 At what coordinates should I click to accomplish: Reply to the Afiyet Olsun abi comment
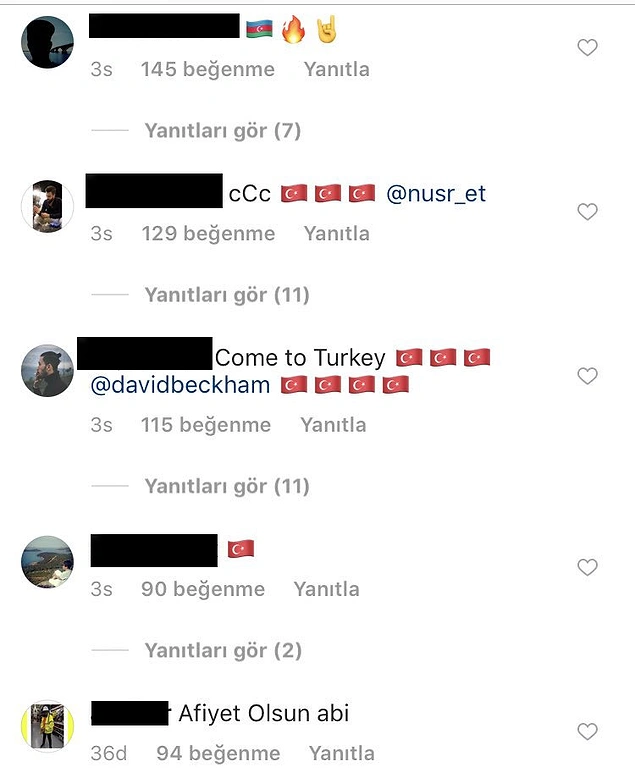341,753
